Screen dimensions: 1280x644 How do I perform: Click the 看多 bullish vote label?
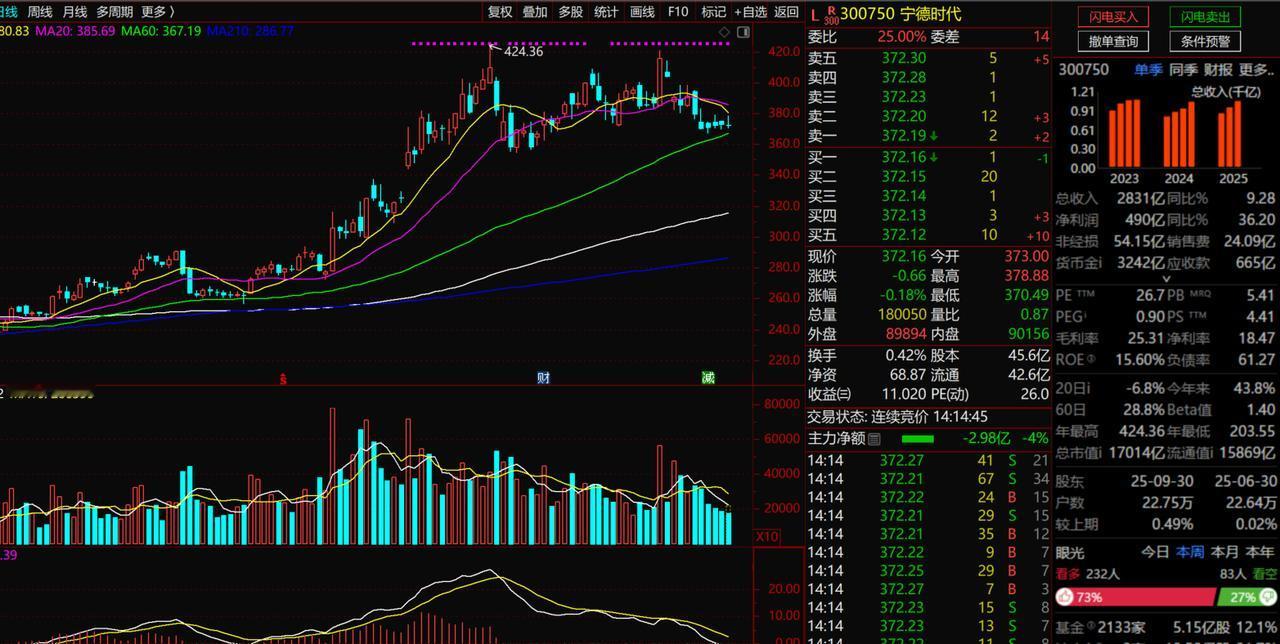point(1068,574)
